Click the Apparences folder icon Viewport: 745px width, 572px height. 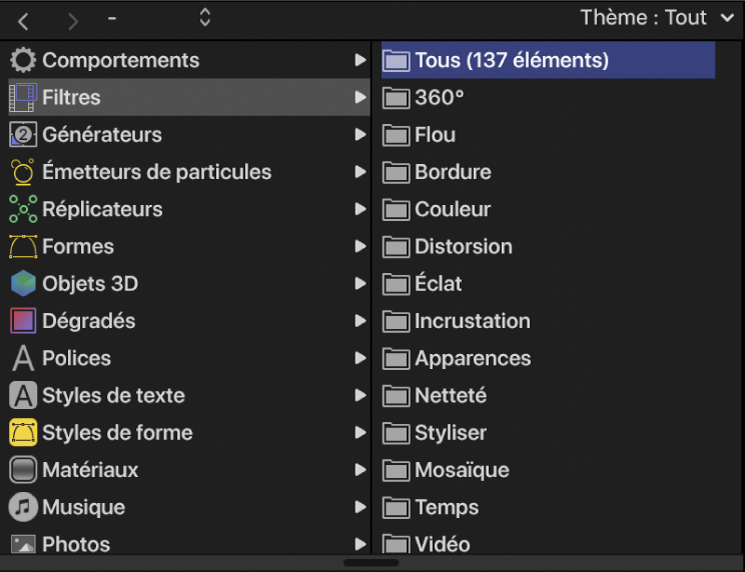coord(396,358)
